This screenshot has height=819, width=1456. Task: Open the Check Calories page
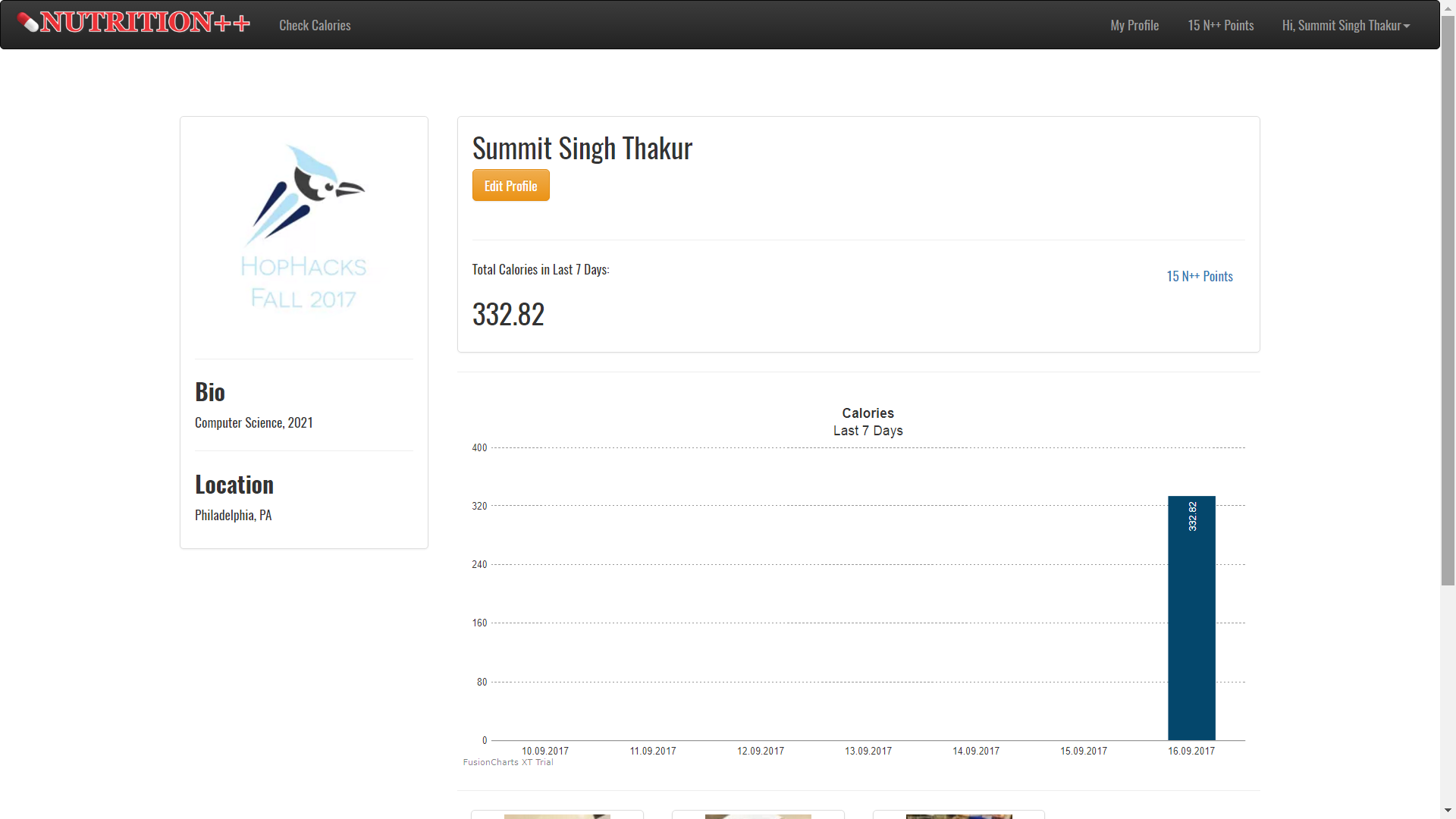pos(315,26)
